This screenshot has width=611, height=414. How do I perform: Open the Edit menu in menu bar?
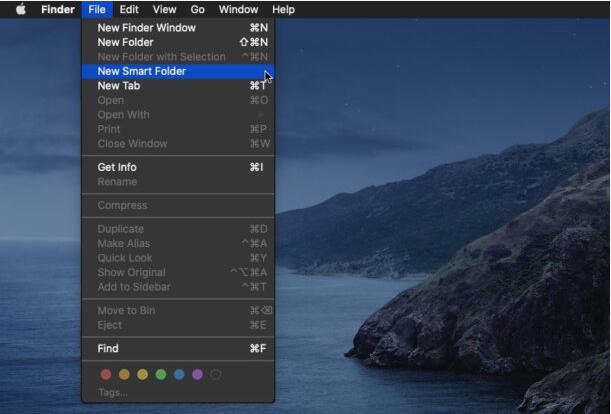coord(129,9)
